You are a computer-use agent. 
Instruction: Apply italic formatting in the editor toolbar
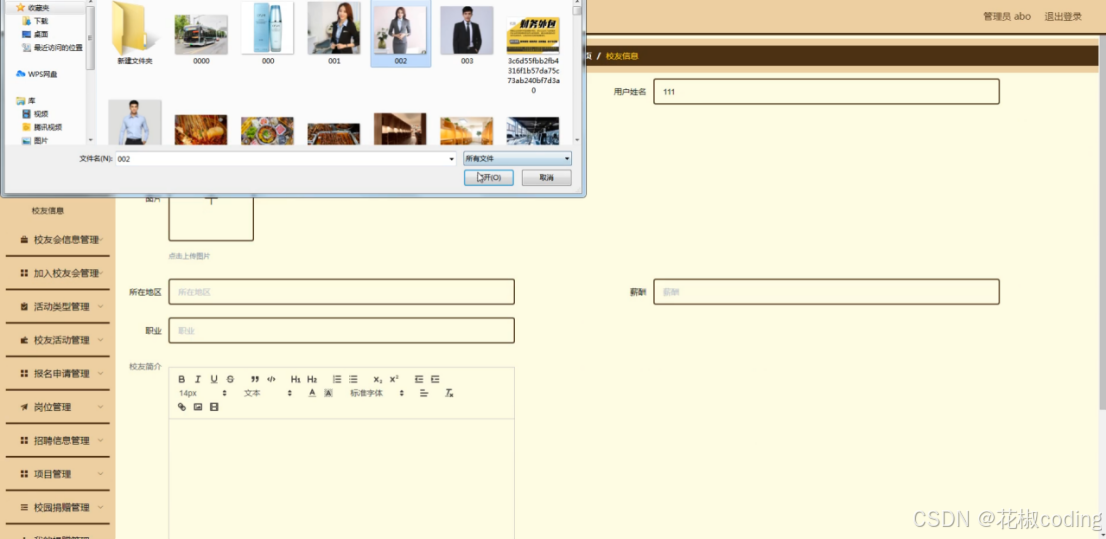[x=198, y=380]
